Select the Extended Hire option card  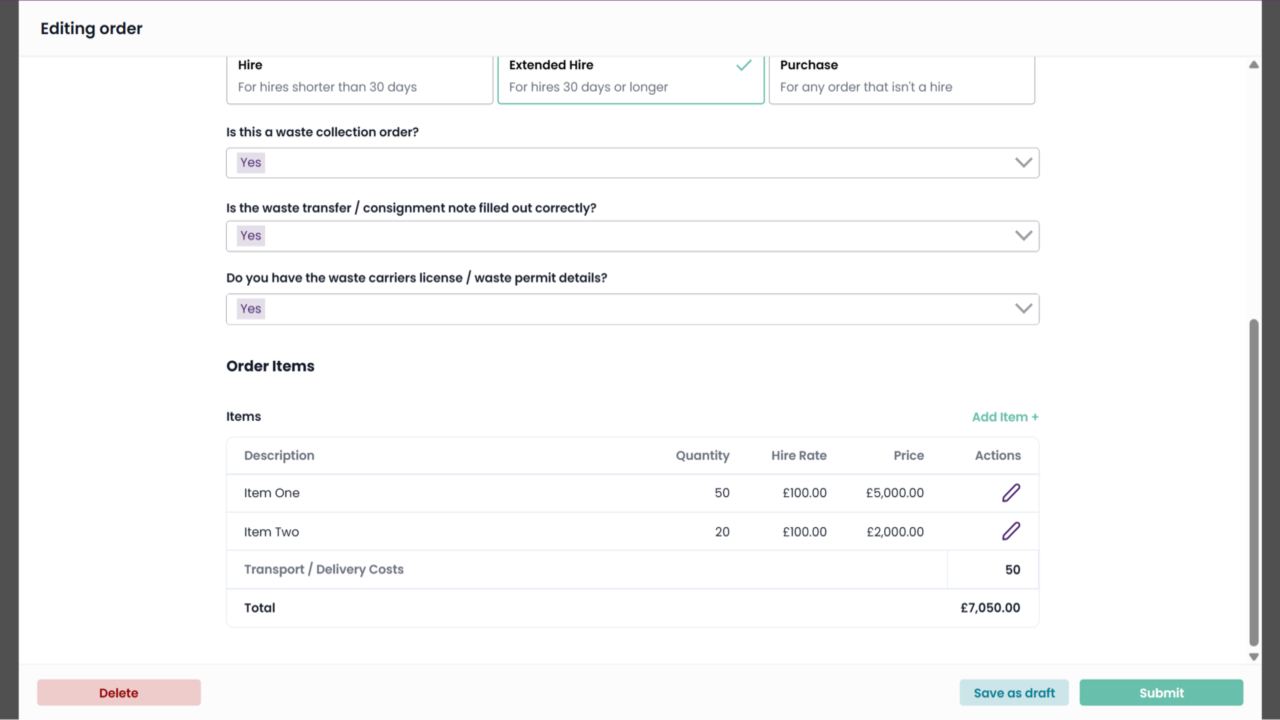630,77
